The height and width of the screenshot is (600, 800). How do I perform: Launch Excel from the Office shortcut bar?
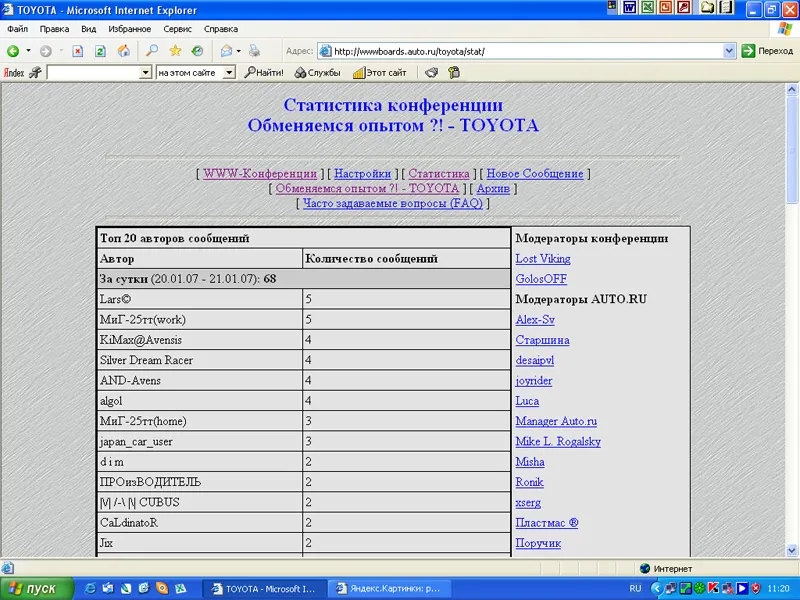pos(647,8)
